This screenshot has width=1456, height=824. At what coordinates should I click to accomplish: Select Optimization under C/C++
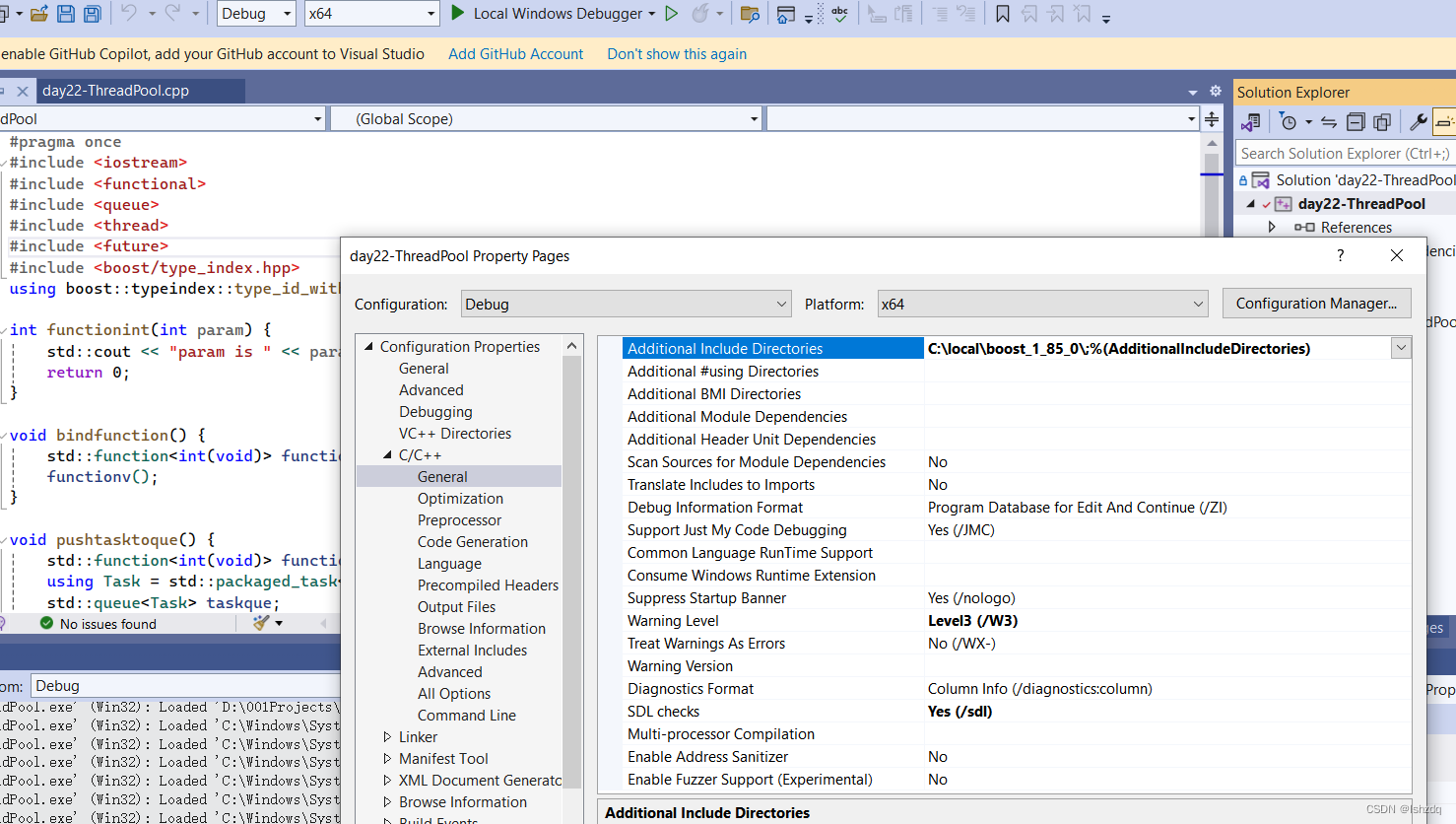(460, 498)
